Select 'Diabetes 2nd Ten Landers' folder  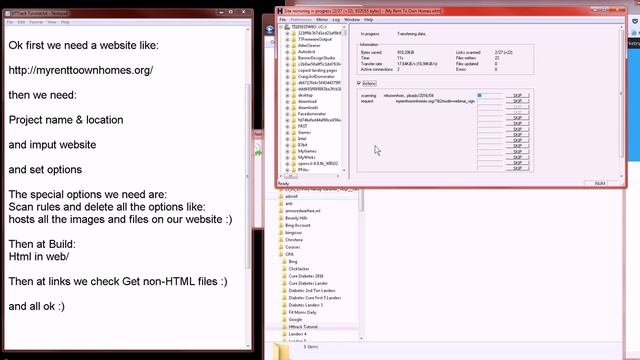[x=312, y=291]
